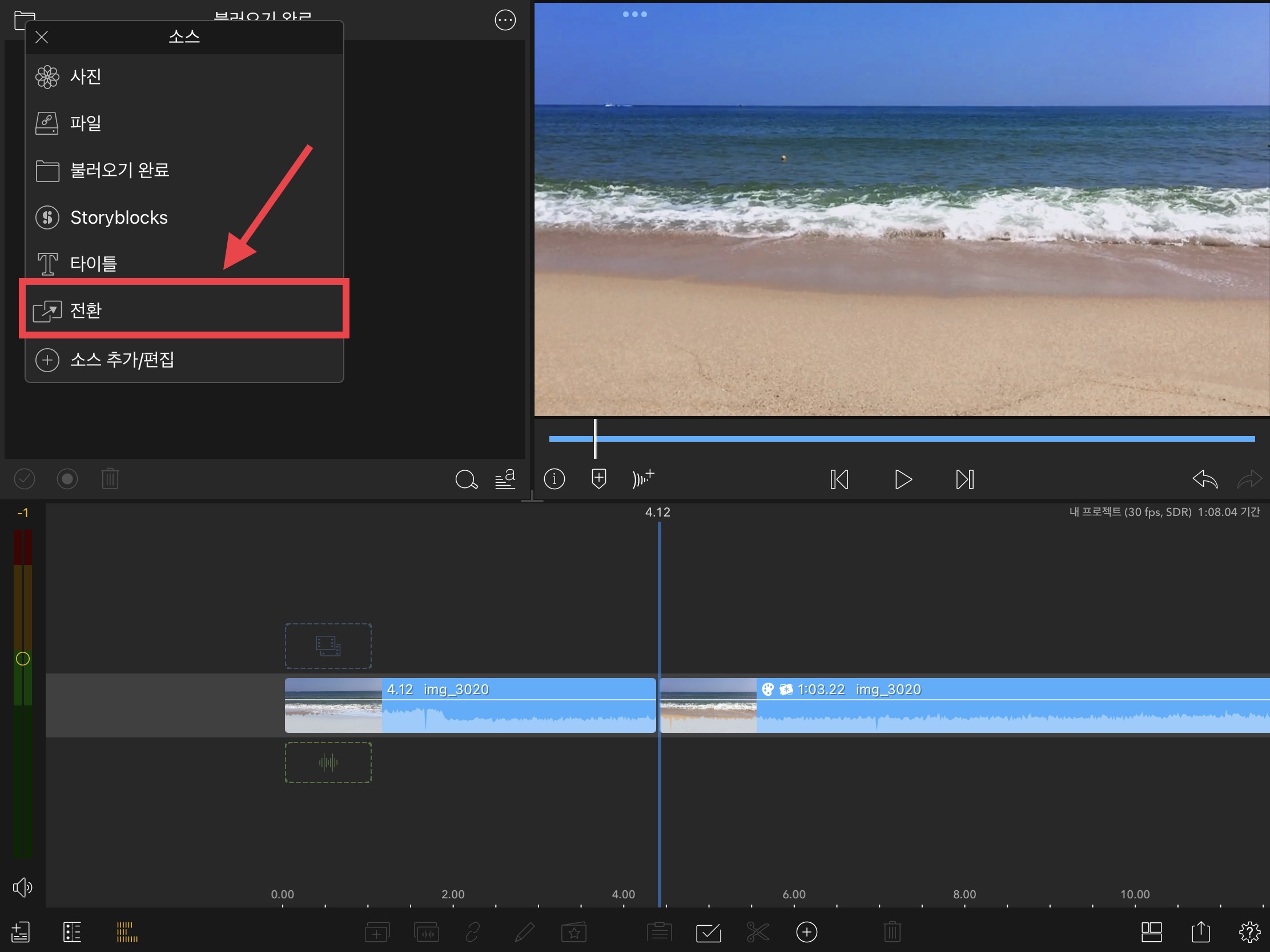The image size is (1270, 952).
Task: Open the search magnifier in library
Action: pyautogui.click(x=465, y=479)
